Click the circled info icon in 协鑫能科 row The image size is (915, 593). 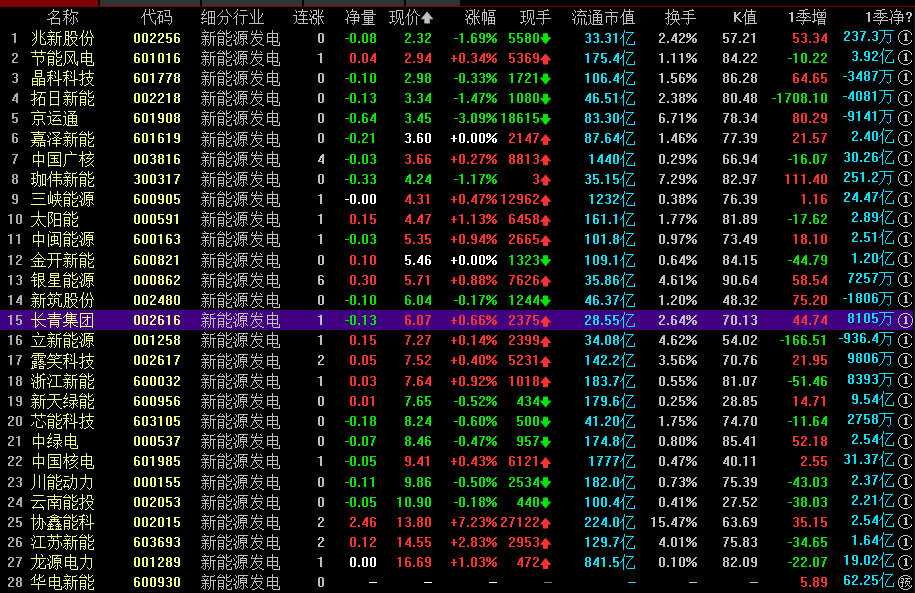point(905,522)
